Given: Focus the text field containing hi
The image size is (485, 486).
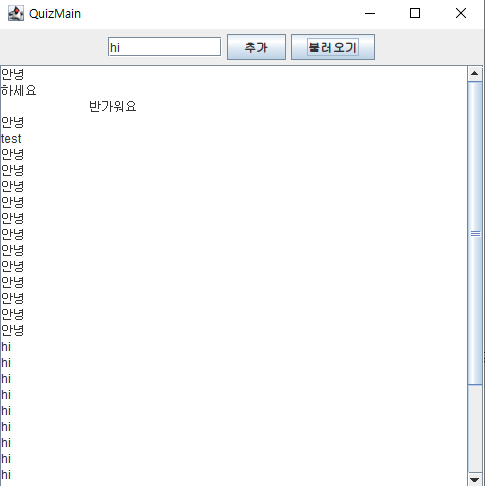Looking at the screenshot, I should (x=164, y=47).
